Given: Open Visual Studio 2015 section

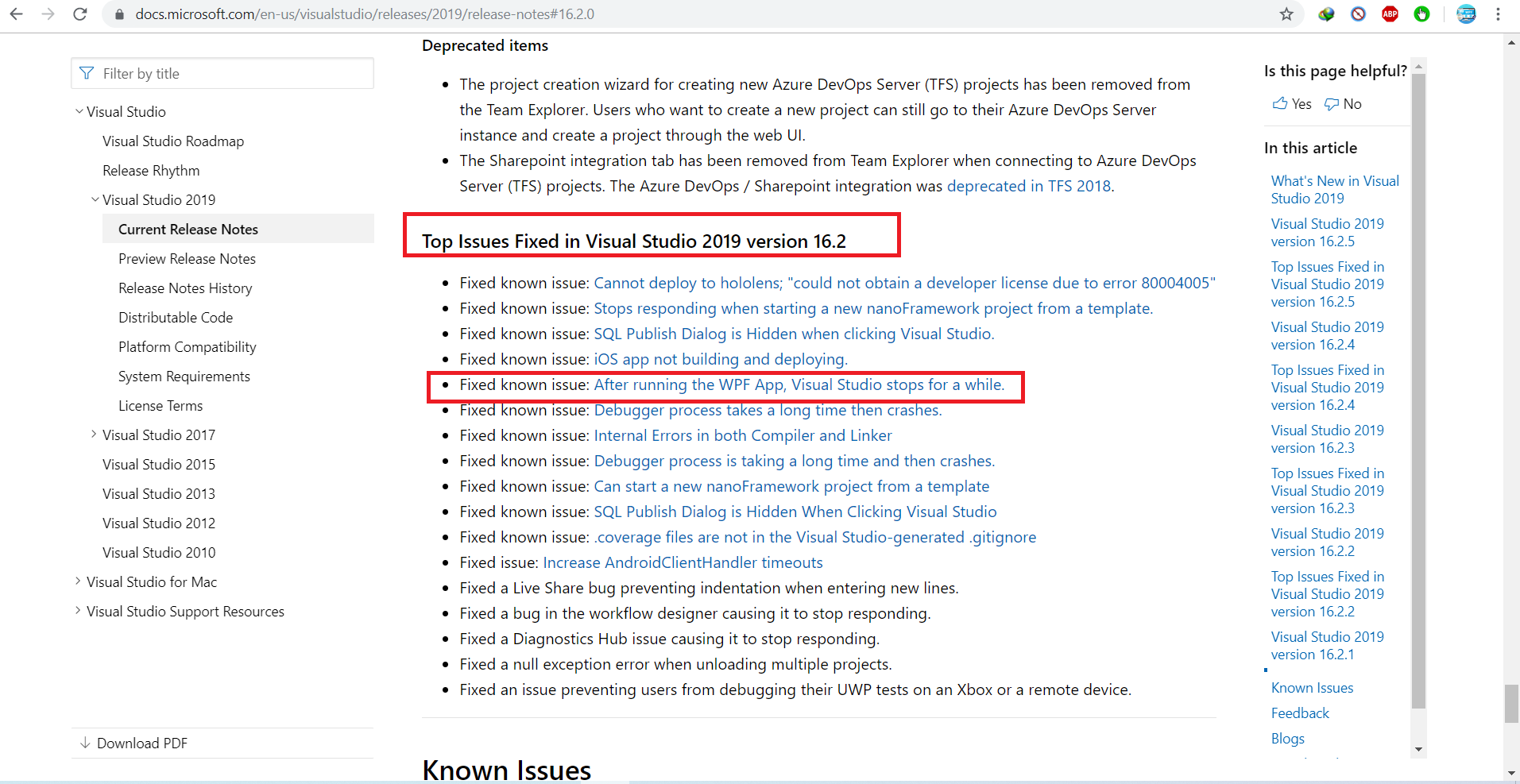Looking at the screenshot, I should 159,465.
